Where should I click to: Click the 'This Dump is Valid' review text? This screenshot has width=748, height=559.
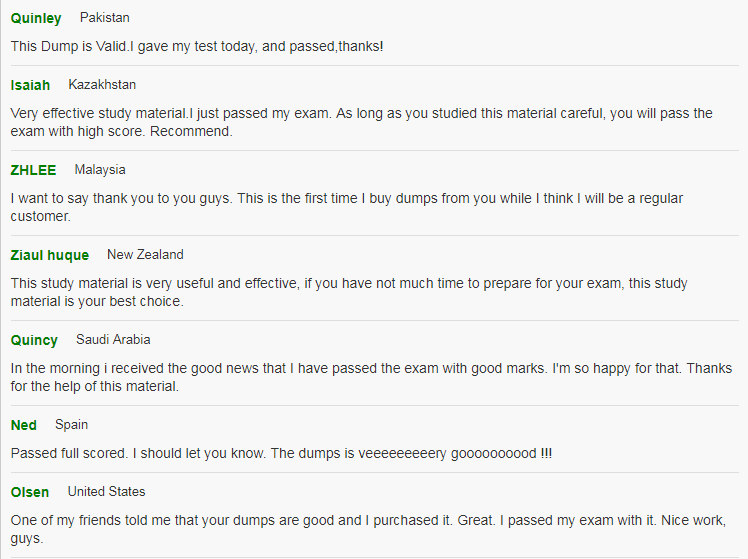(197, 46)
